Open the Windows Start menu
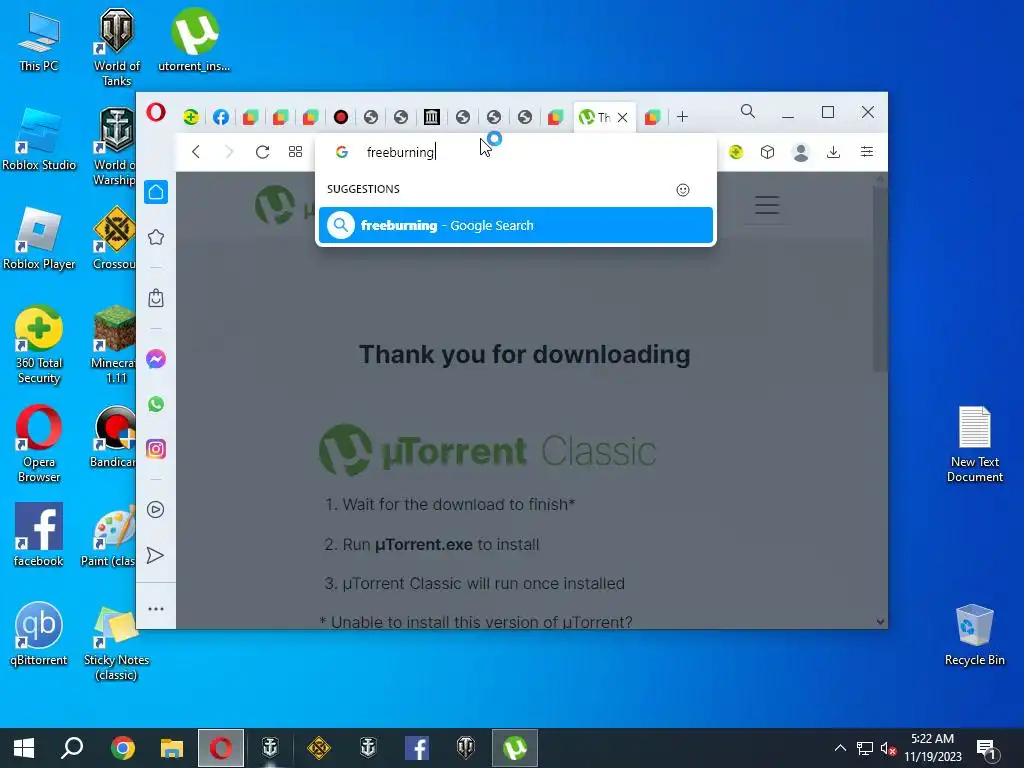Image resolution: width=1024 pixels, height=768 pixels. pos(24,748)
